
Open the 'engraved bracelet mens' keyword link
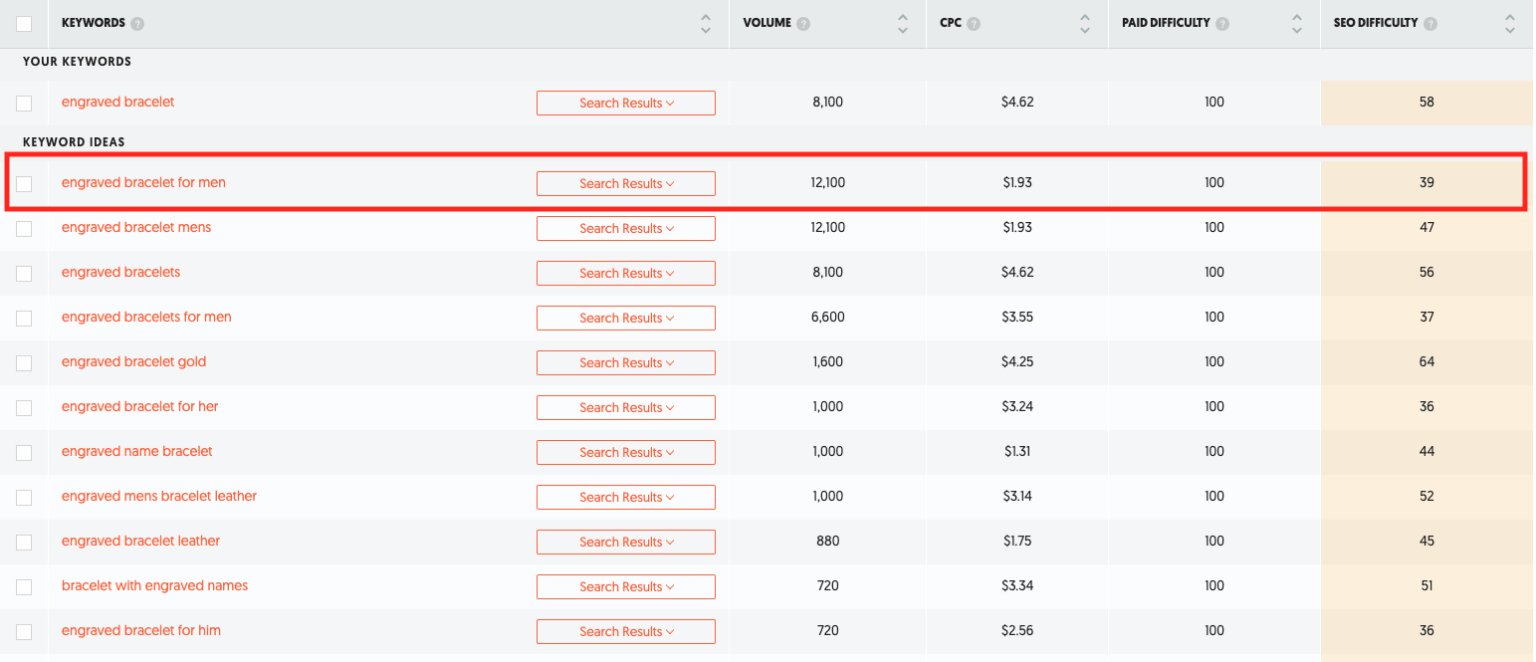pos(136,227)
